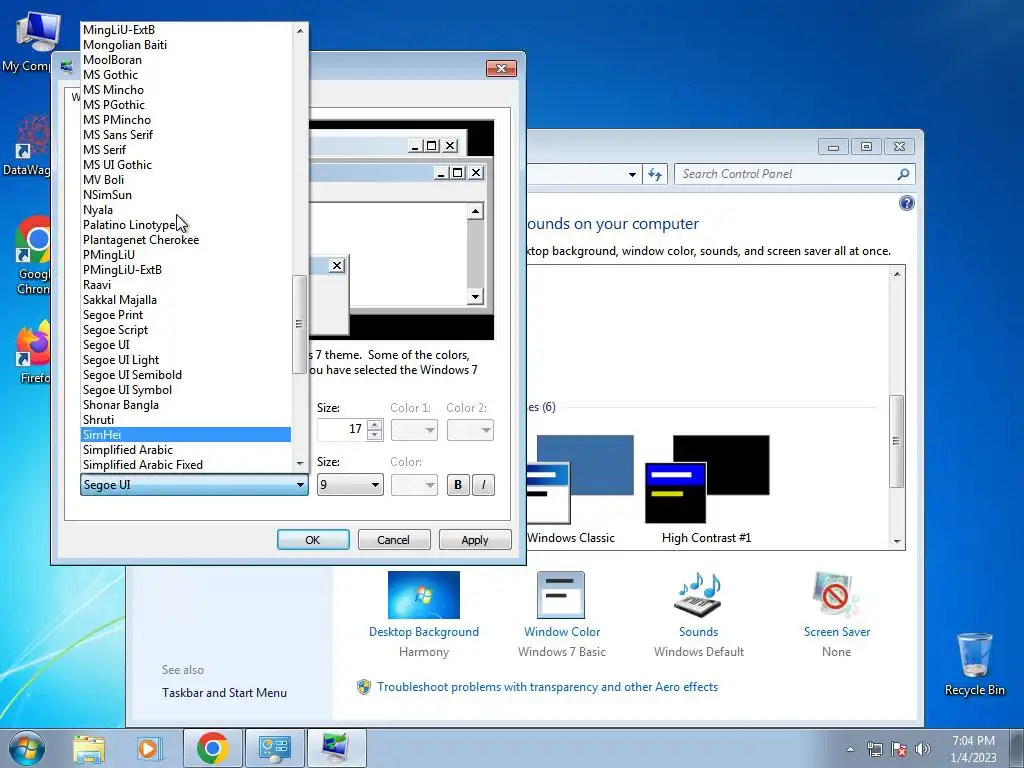1024x768 pixels.
Task: Select the High Contrast #1 theme thumbnail
Action: pos(707,479)
